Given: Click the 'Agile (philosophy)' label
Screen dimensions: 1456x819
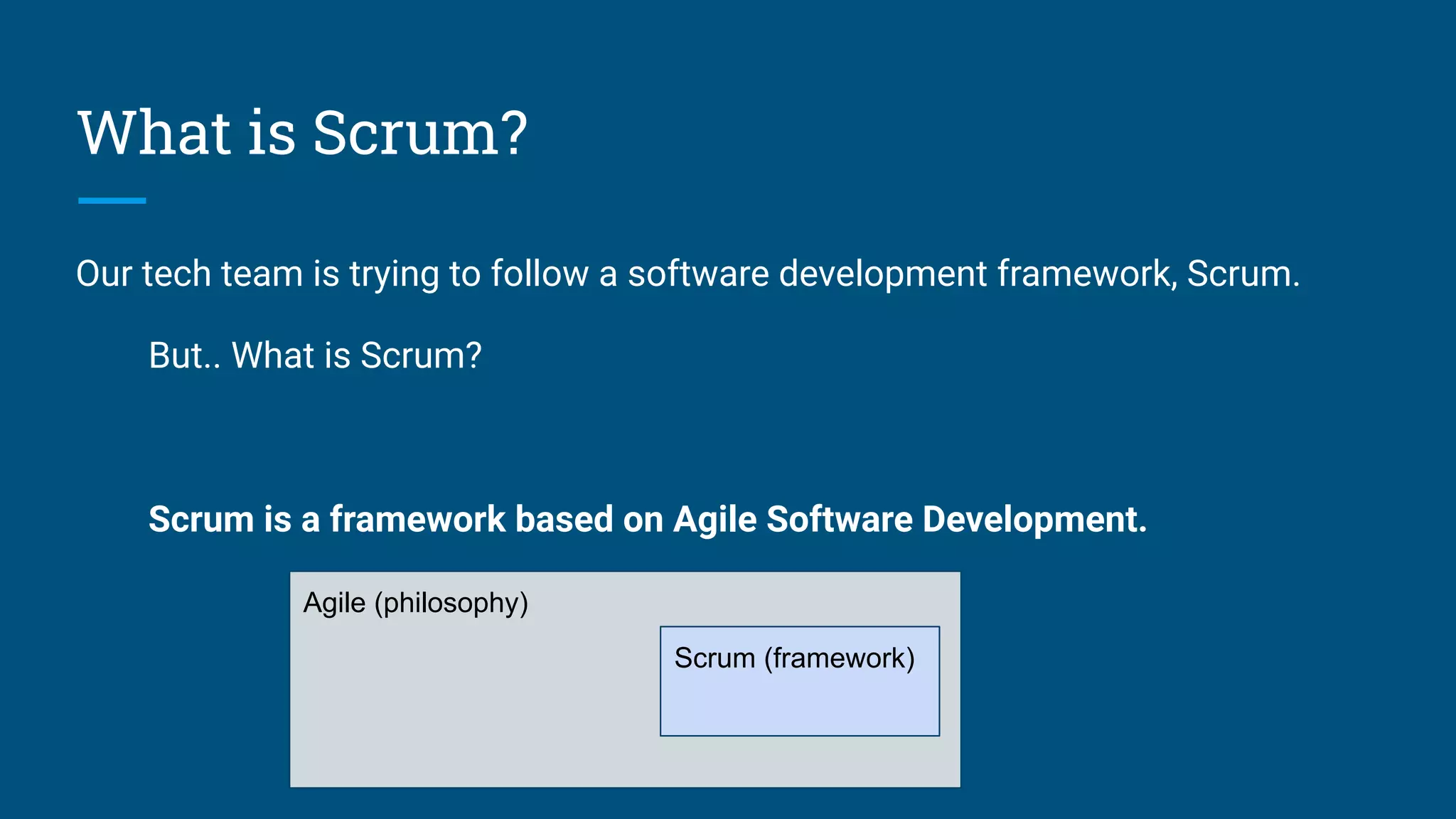Looking at the screenshot, I should click(x=415, y=603).
